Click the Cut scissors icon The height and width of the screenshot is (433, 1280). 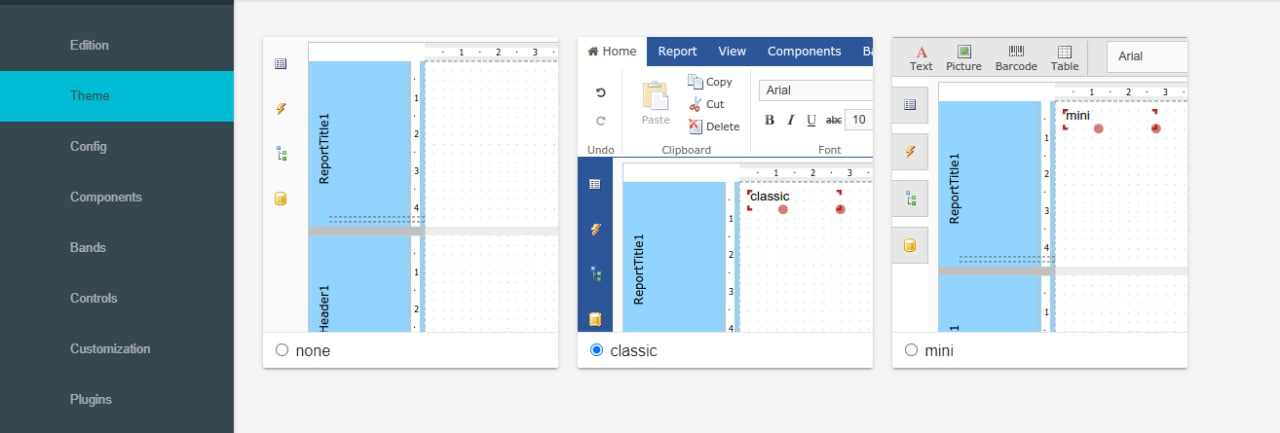[696, 104]
